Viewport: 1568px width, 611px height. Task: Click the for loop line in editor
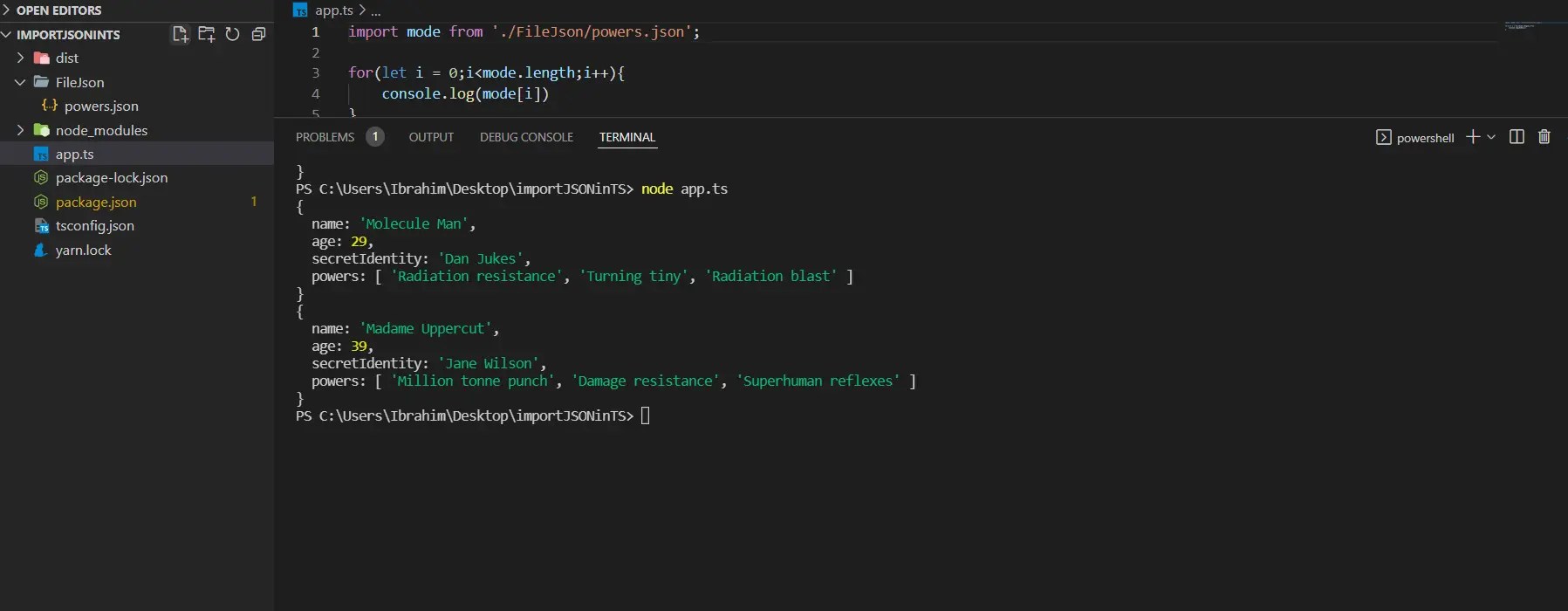point(486,72)
